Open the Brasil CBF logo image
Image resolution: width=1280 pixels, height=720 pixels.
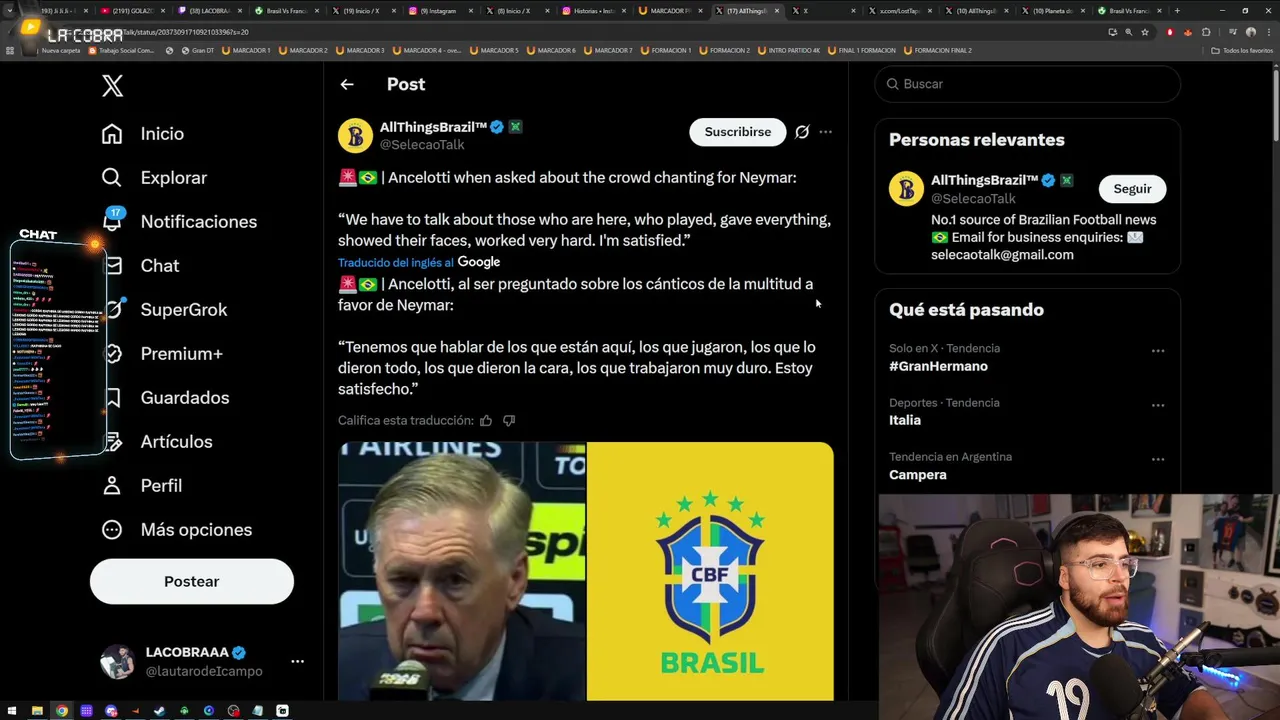coord(710,571)
